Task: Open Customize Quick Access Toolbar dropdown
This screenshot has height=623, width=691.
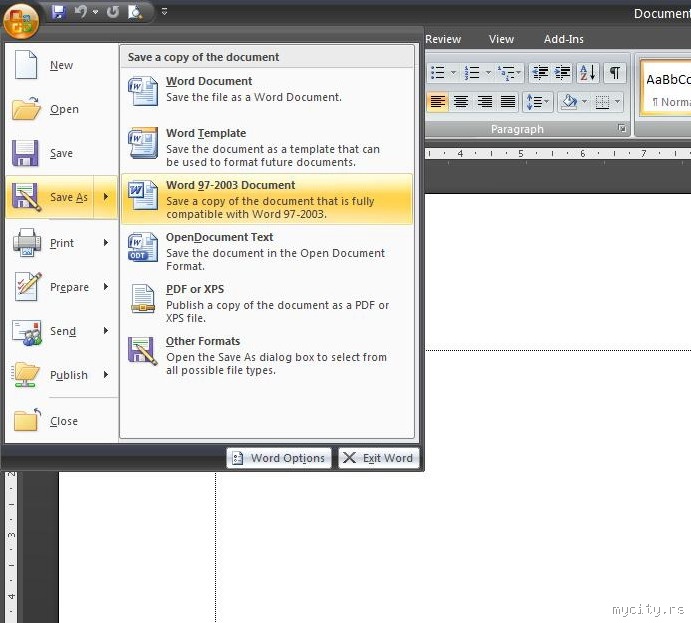Action: [x=164, y=12]
